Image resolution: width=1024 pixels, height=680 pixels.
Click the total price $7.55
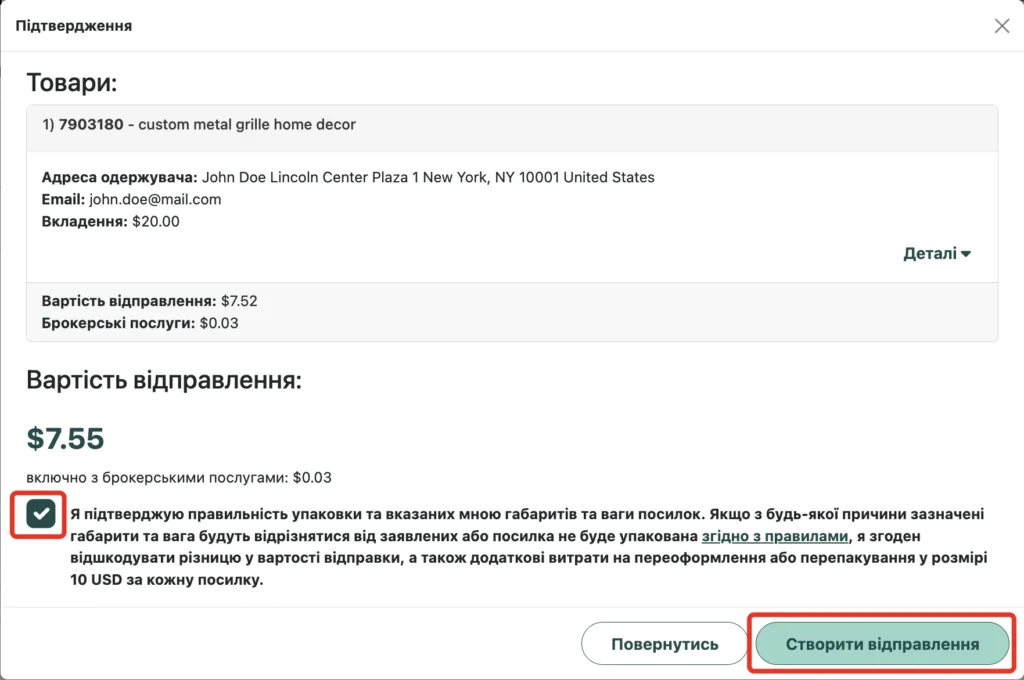click(65, 438)
